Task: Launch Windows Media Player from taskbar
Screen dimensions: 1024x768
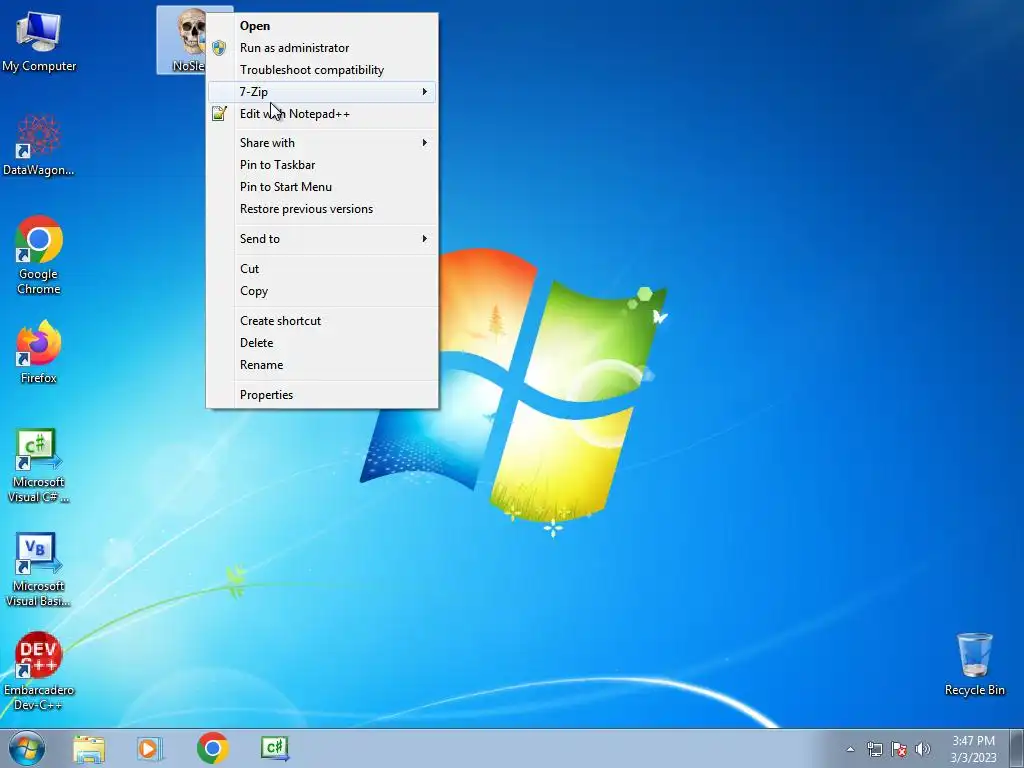Action: click(x=150, y=748)
